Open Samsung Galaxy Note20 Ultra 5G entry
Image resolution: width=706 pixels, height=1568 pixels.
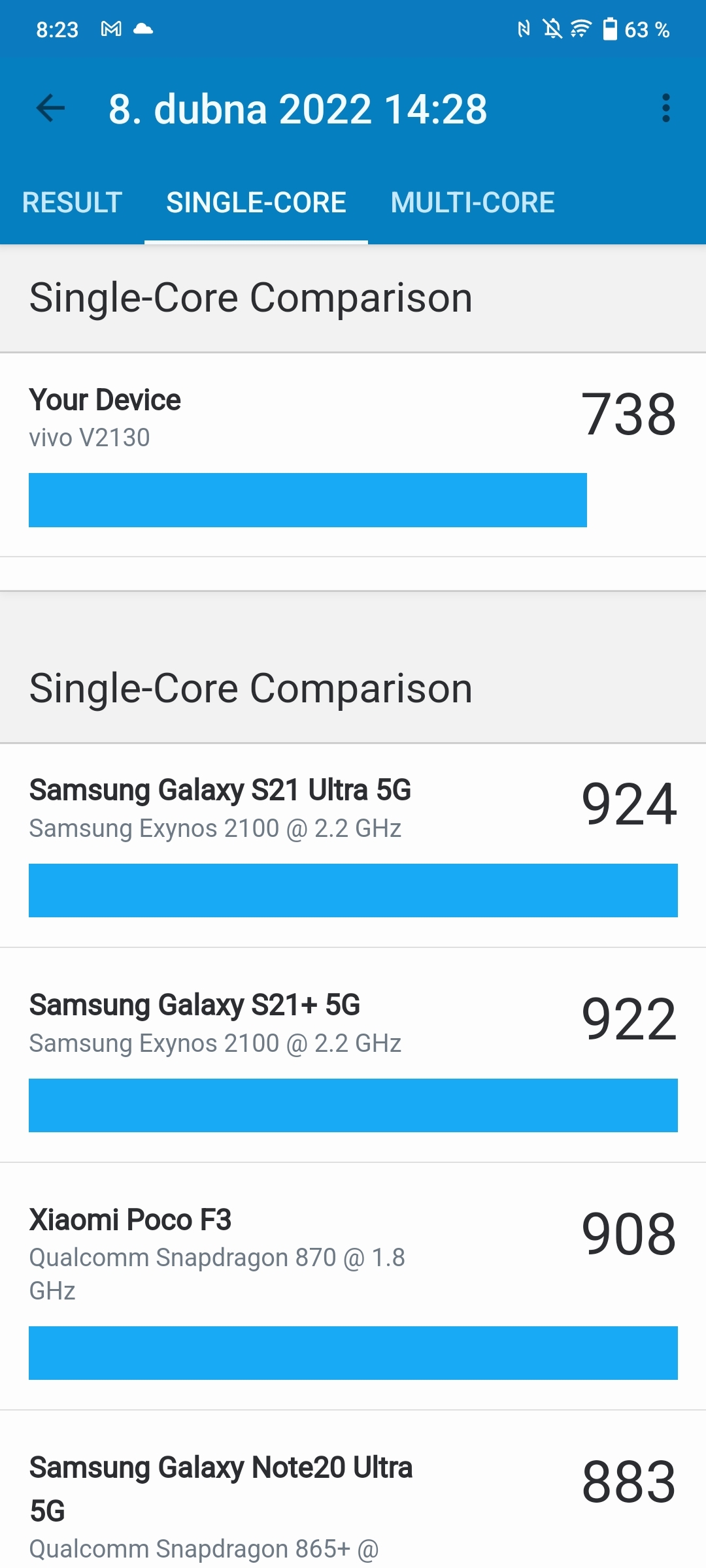353,1490
